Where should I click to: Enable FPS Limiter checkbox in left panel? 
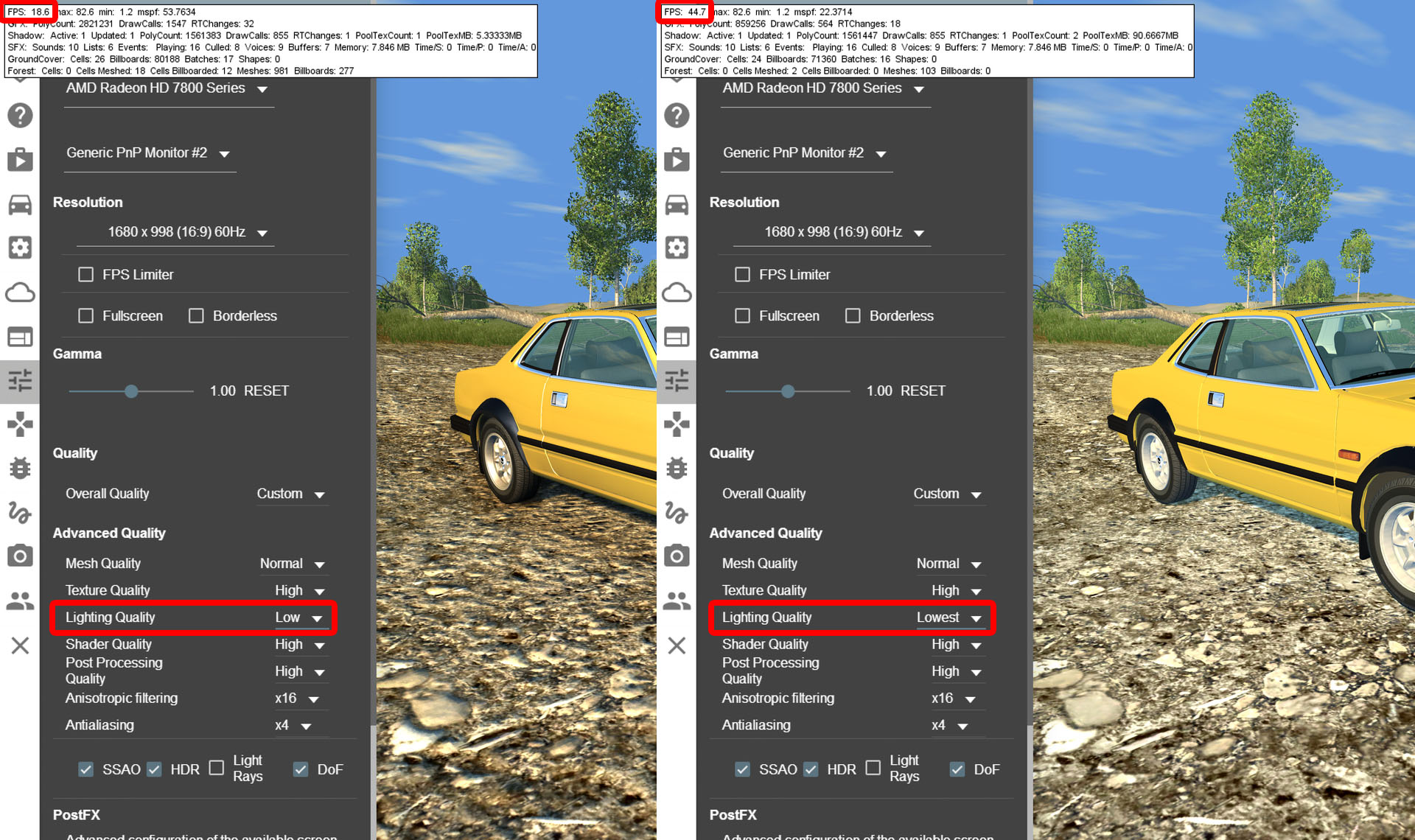coord(86,275)
